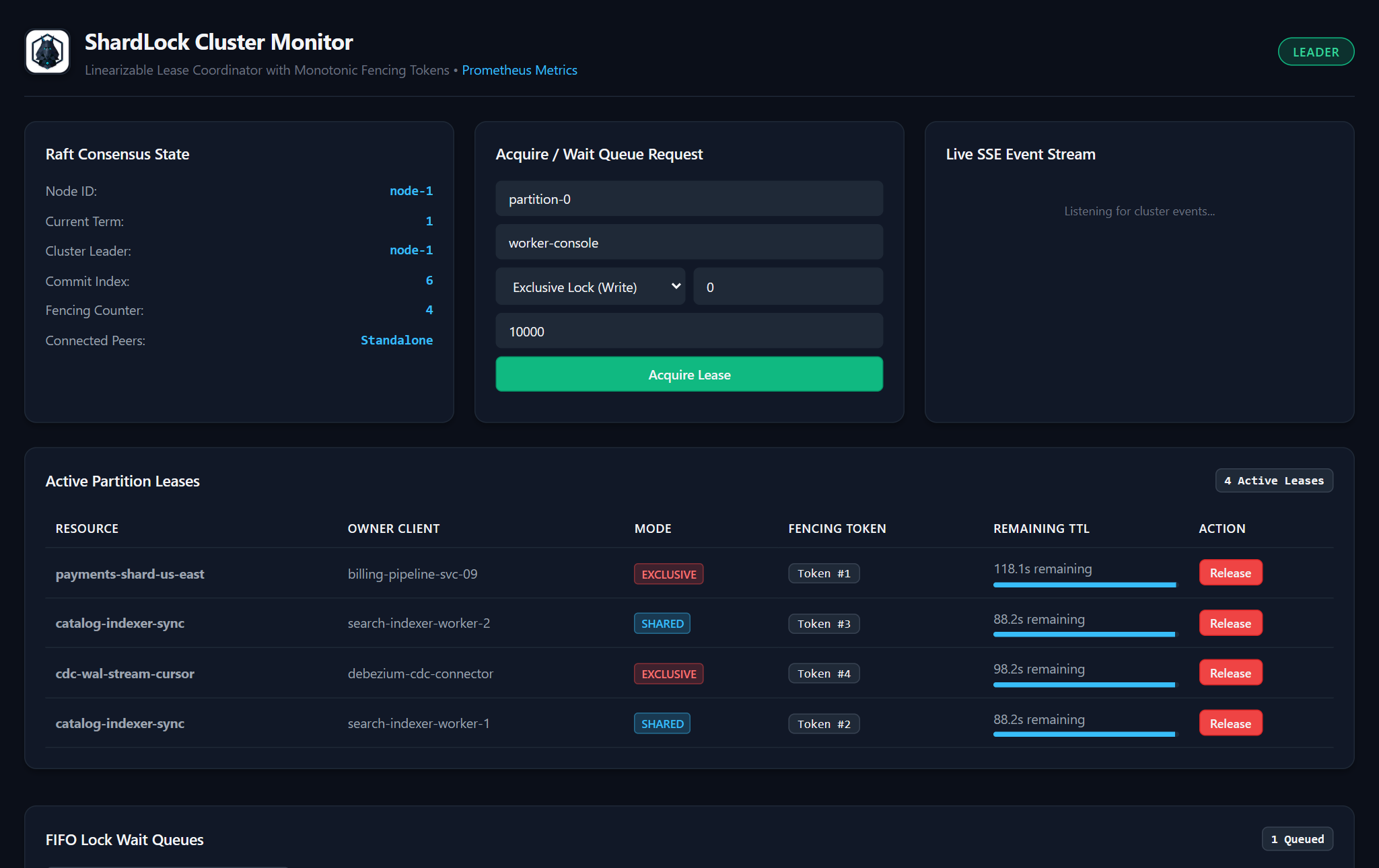
Task: Click the debezium-cdc-connector owner cell
Action: click(421, 674)
